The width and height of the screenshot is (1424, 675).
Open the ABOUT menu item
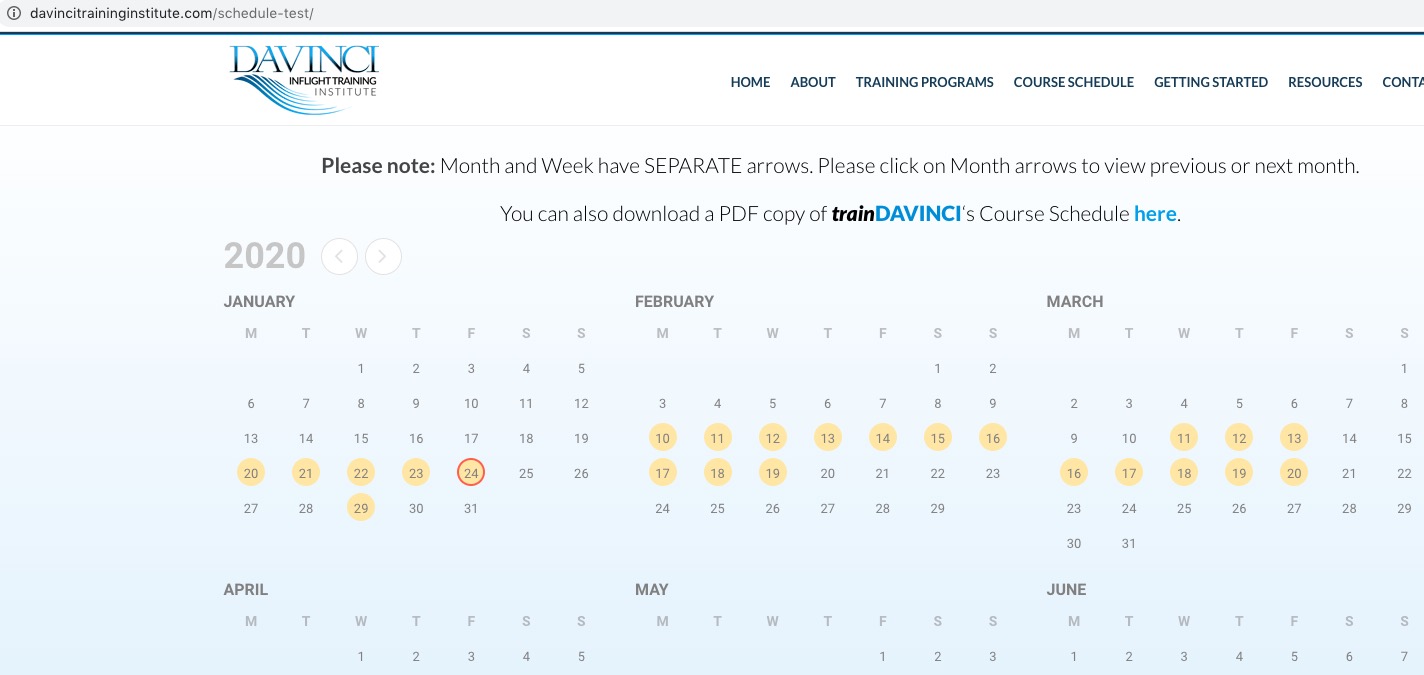(812, 82)
